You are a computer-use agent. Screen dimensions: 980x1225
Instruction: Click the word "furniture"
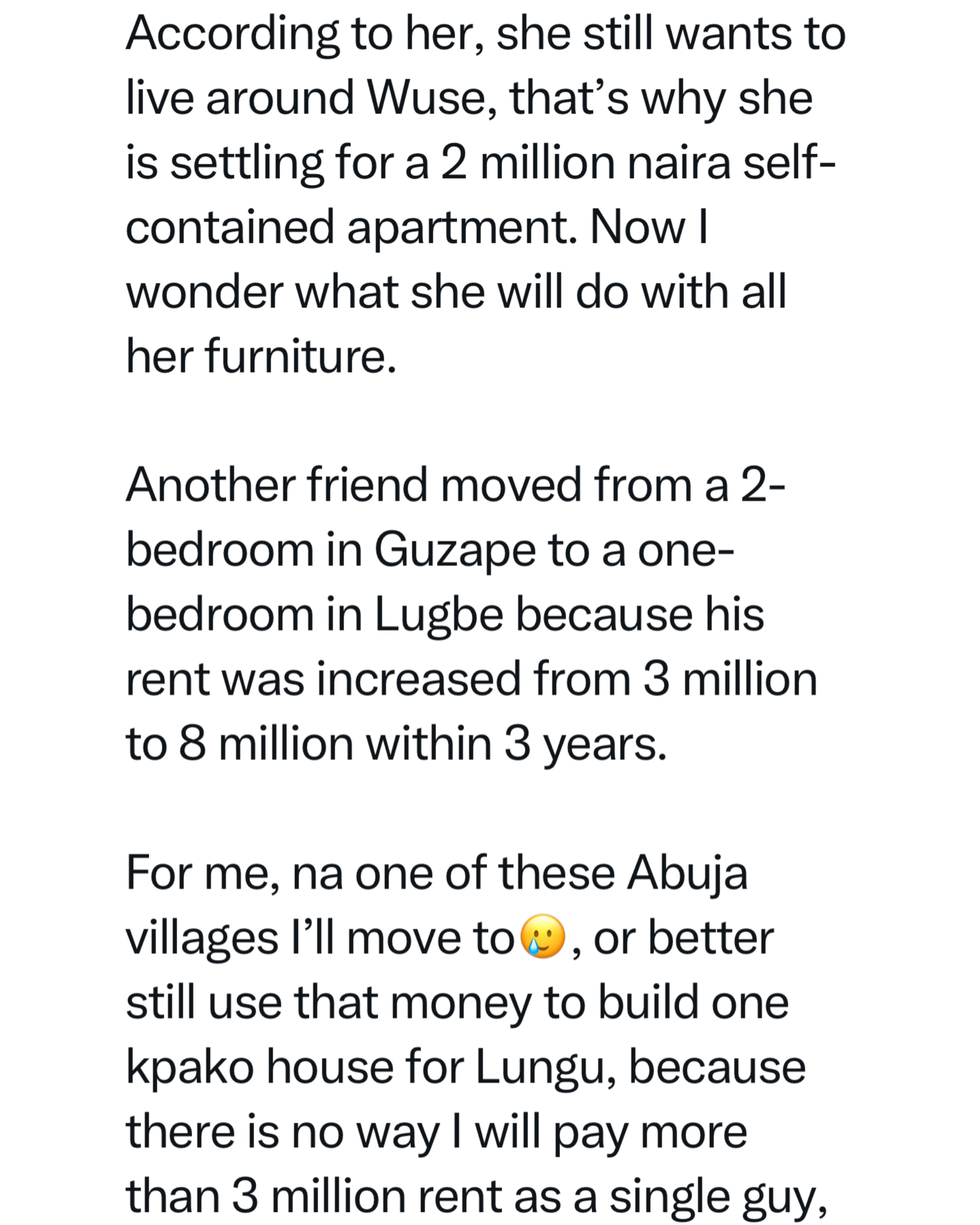pyautogui.click(x=300, y=357)
